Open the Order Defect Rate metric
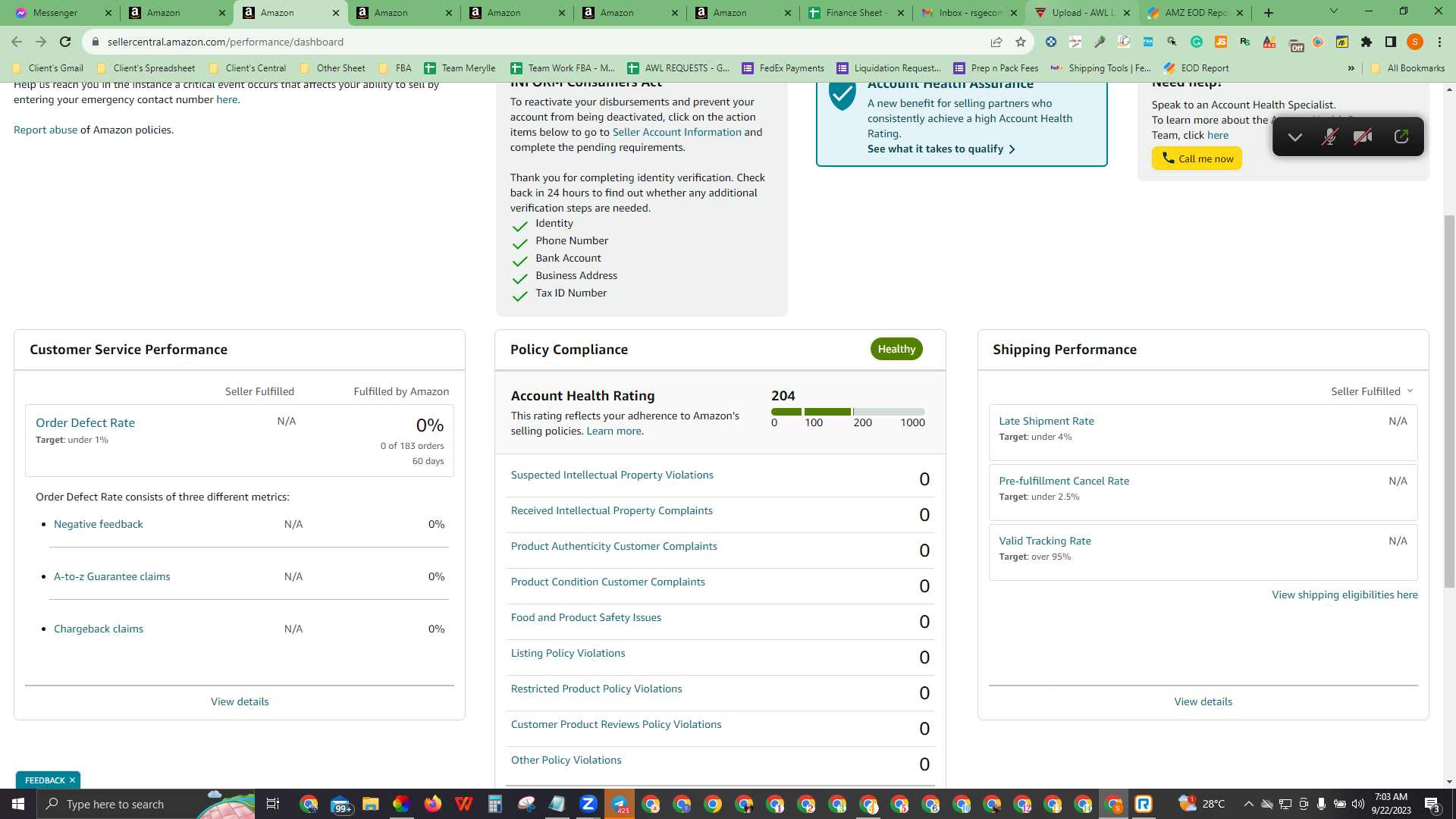Screen dimensions: 1456x819 [x=85, y=422]
